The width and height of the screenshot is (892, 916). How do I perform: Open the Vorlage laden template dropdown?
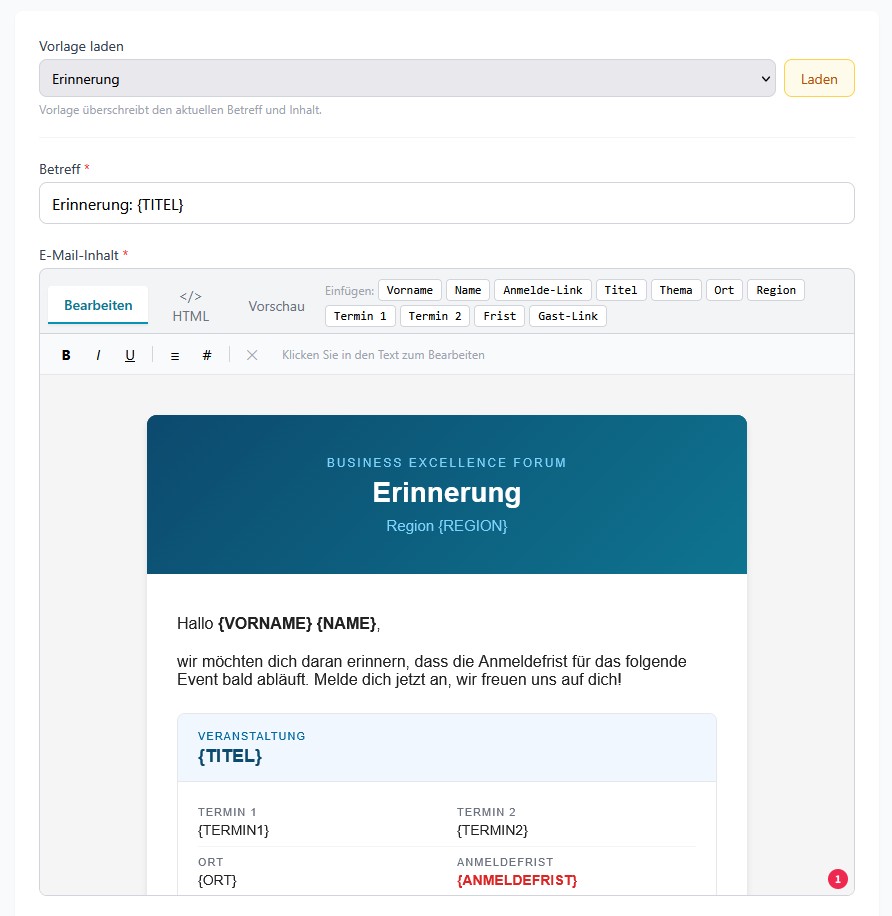pyautogui.click(x=406, y=78)
